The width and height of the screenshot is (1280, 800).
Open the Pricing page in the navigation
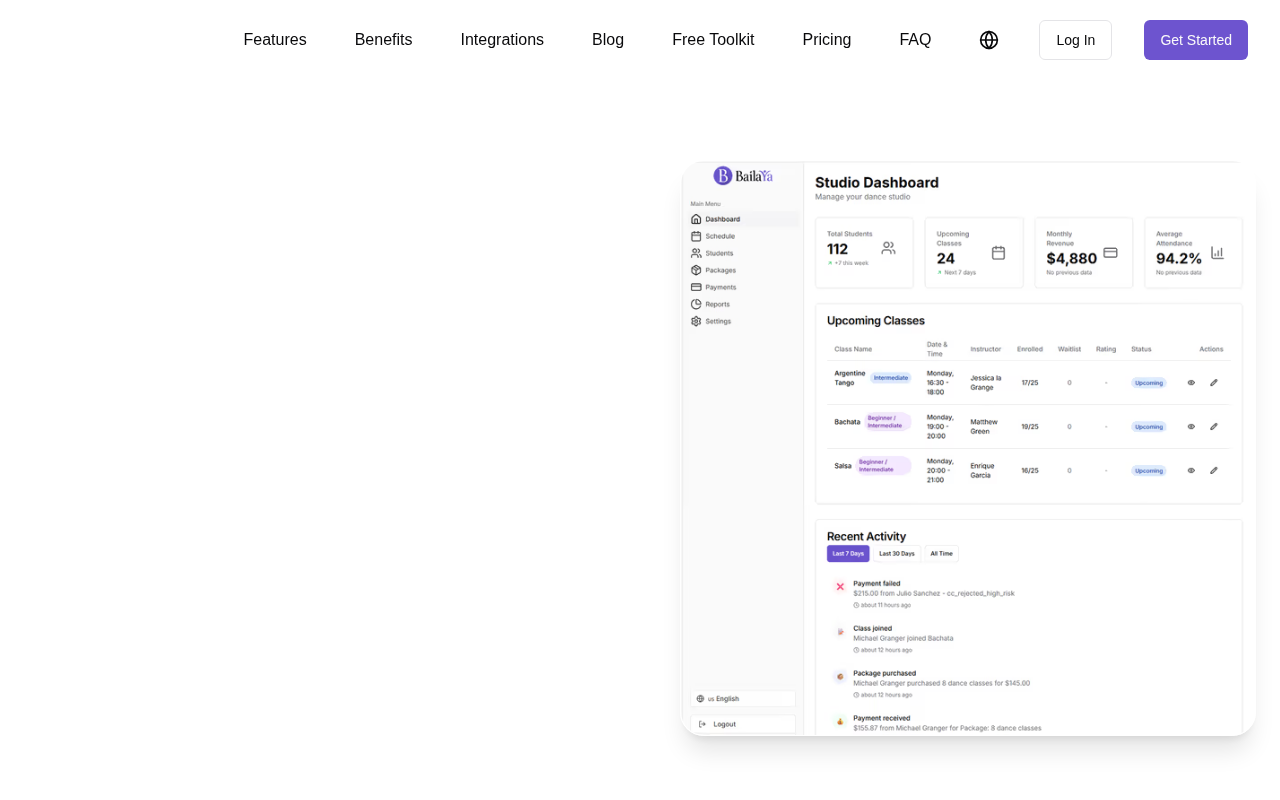coord(827,40)
